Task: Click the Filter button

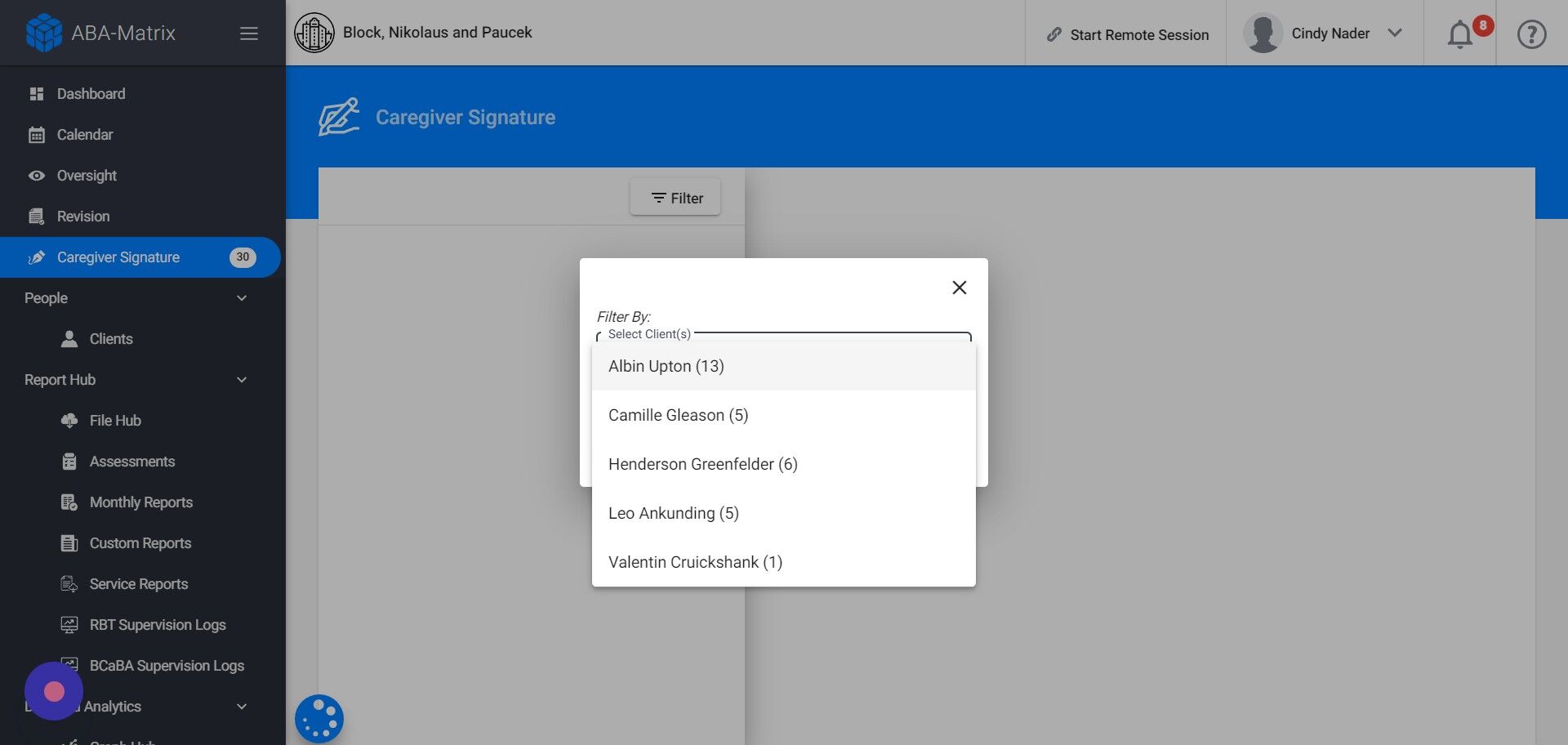Action: [x=675, y=198]
